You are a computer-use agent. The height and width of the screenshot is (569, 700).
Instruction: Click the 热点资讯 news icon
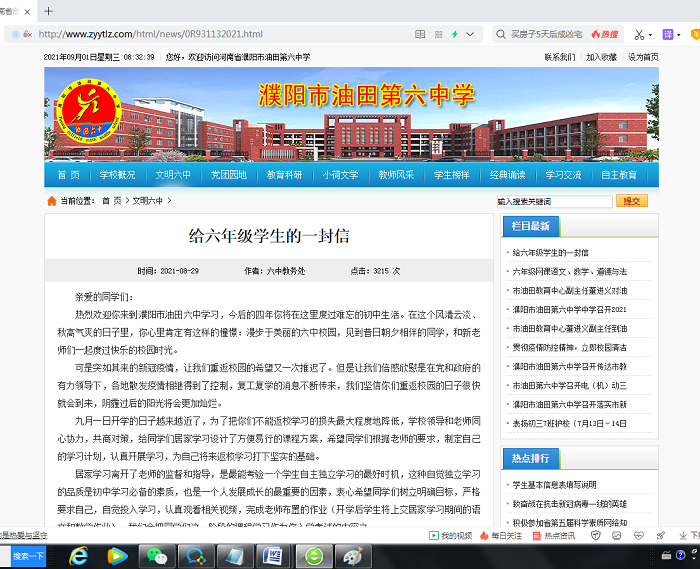(x=554, y=536)
